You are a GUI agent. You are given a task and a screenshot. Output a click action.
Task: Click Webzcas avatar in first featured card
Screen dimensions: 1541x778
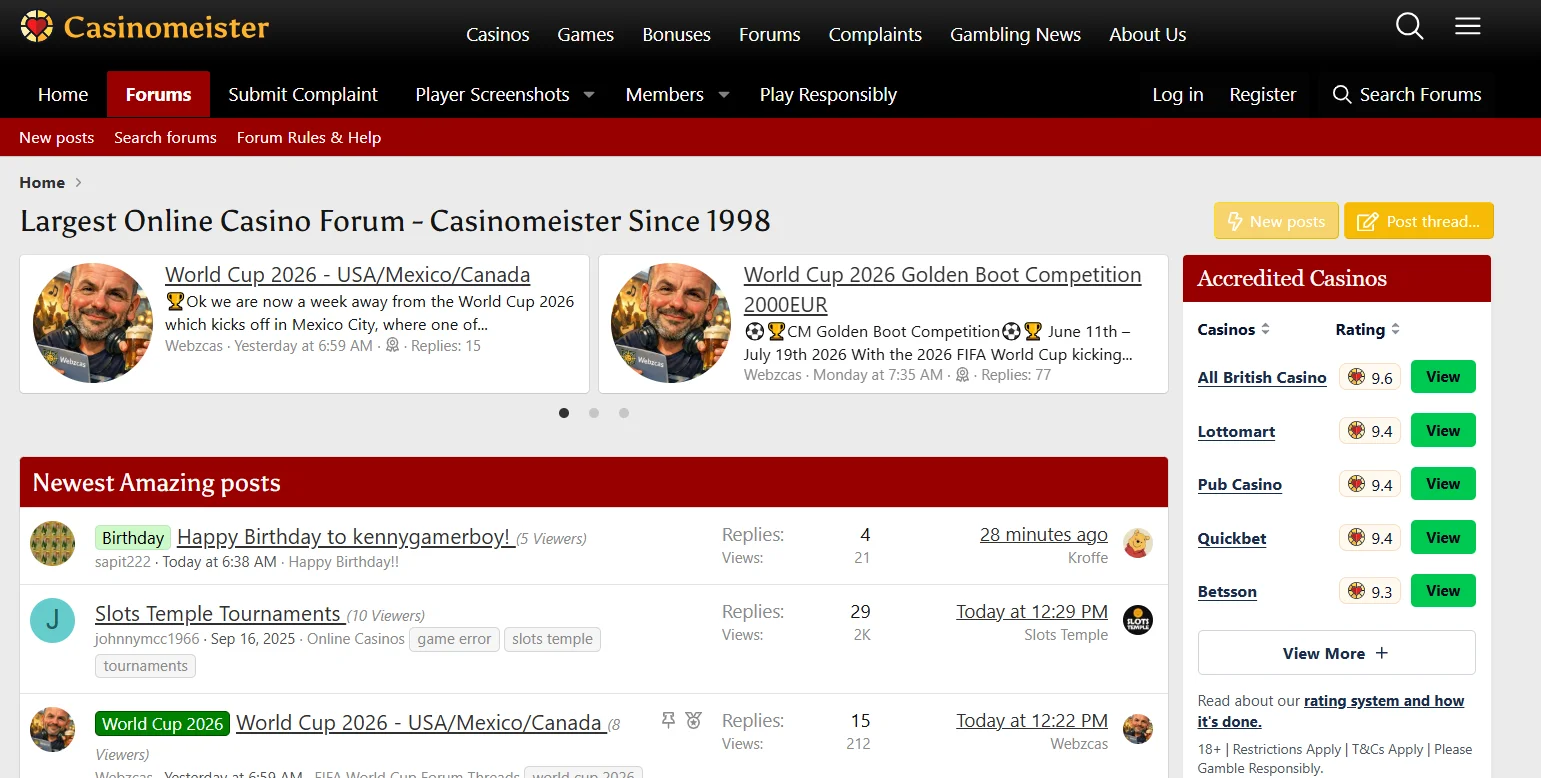(93, 323)
